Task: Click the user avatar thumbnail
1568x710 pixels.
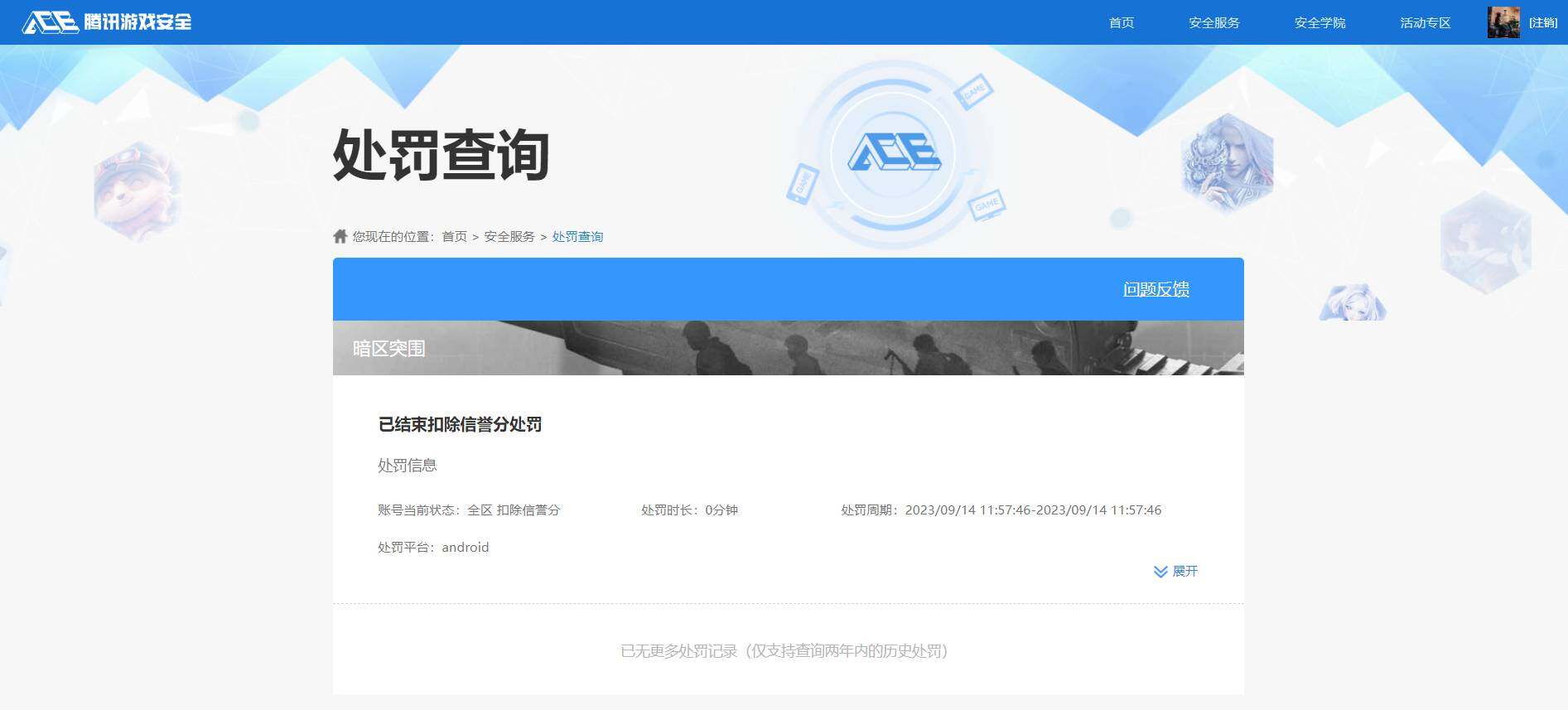Action: coord(1503,22)
